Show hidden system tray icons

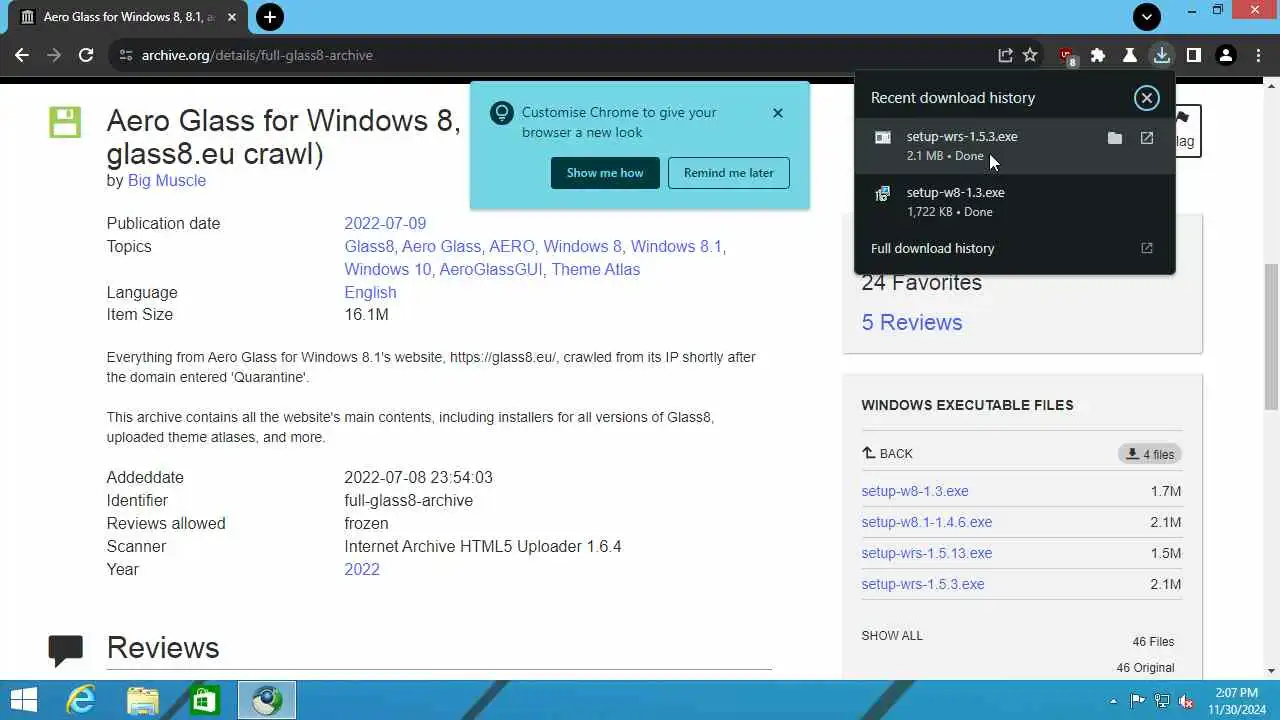coord(1113,701)
